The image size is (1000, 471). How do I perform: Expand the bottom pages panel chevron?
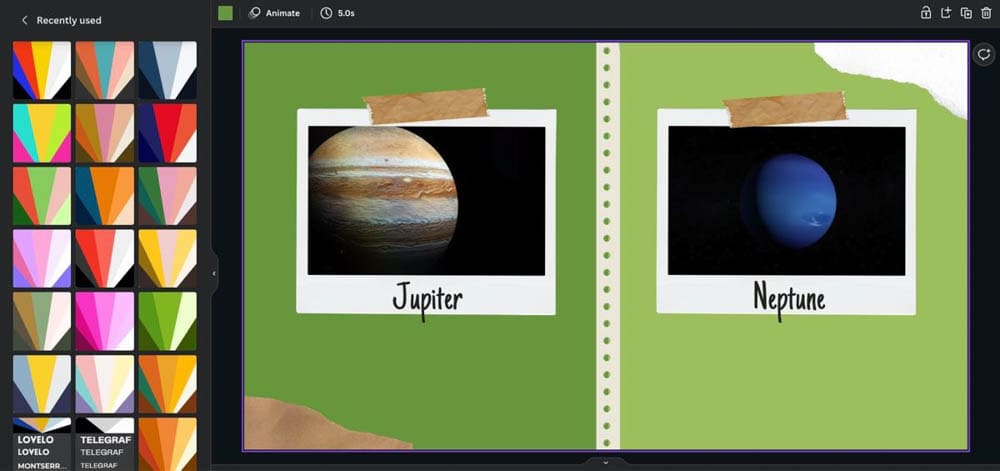click(606, 462)
